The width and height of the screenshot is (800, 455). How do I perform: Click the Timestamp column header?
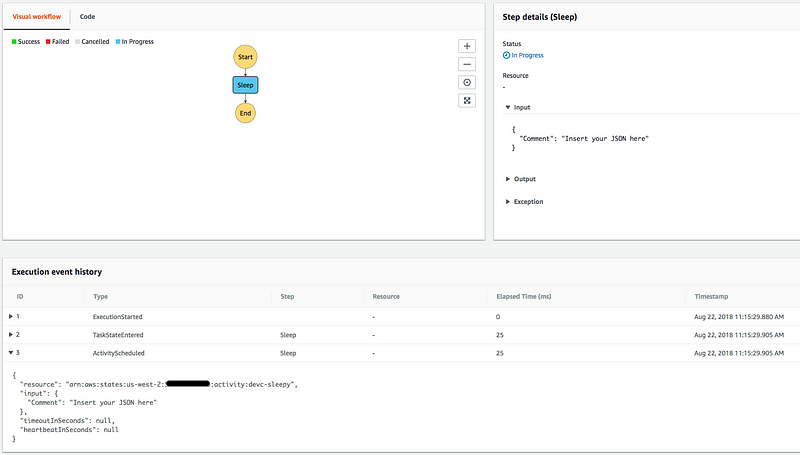coord(713,296)
